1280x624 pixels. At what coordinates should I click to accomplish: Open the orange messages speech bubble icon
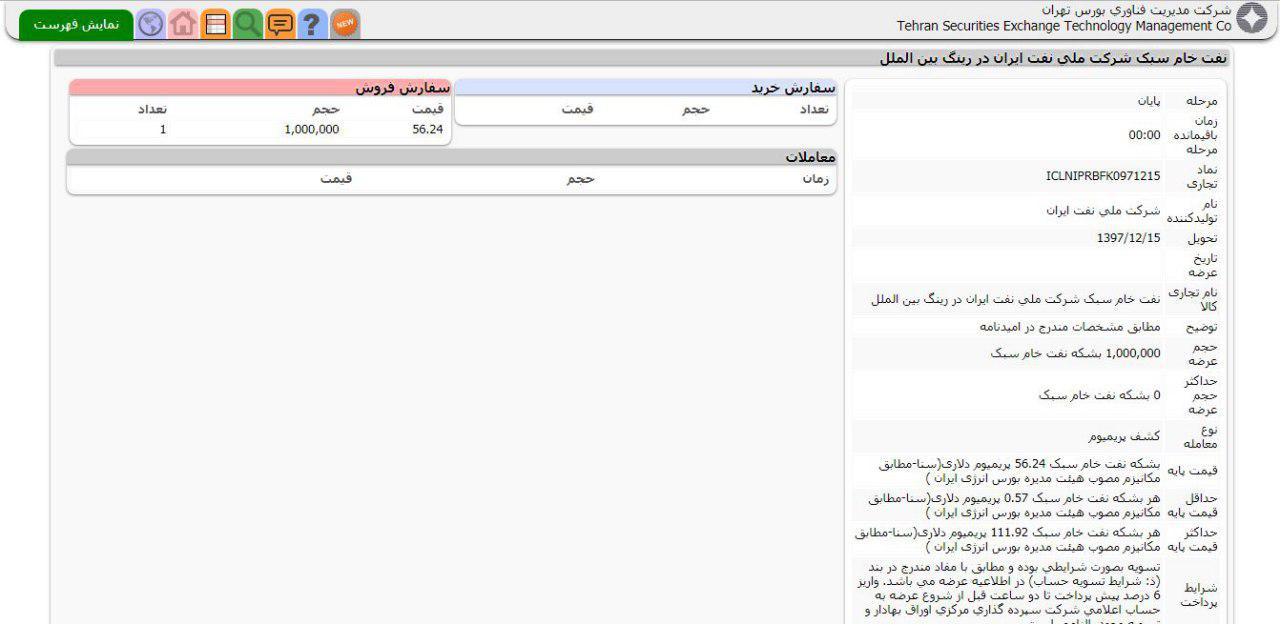pyautogui.click(x=281, y=24)
